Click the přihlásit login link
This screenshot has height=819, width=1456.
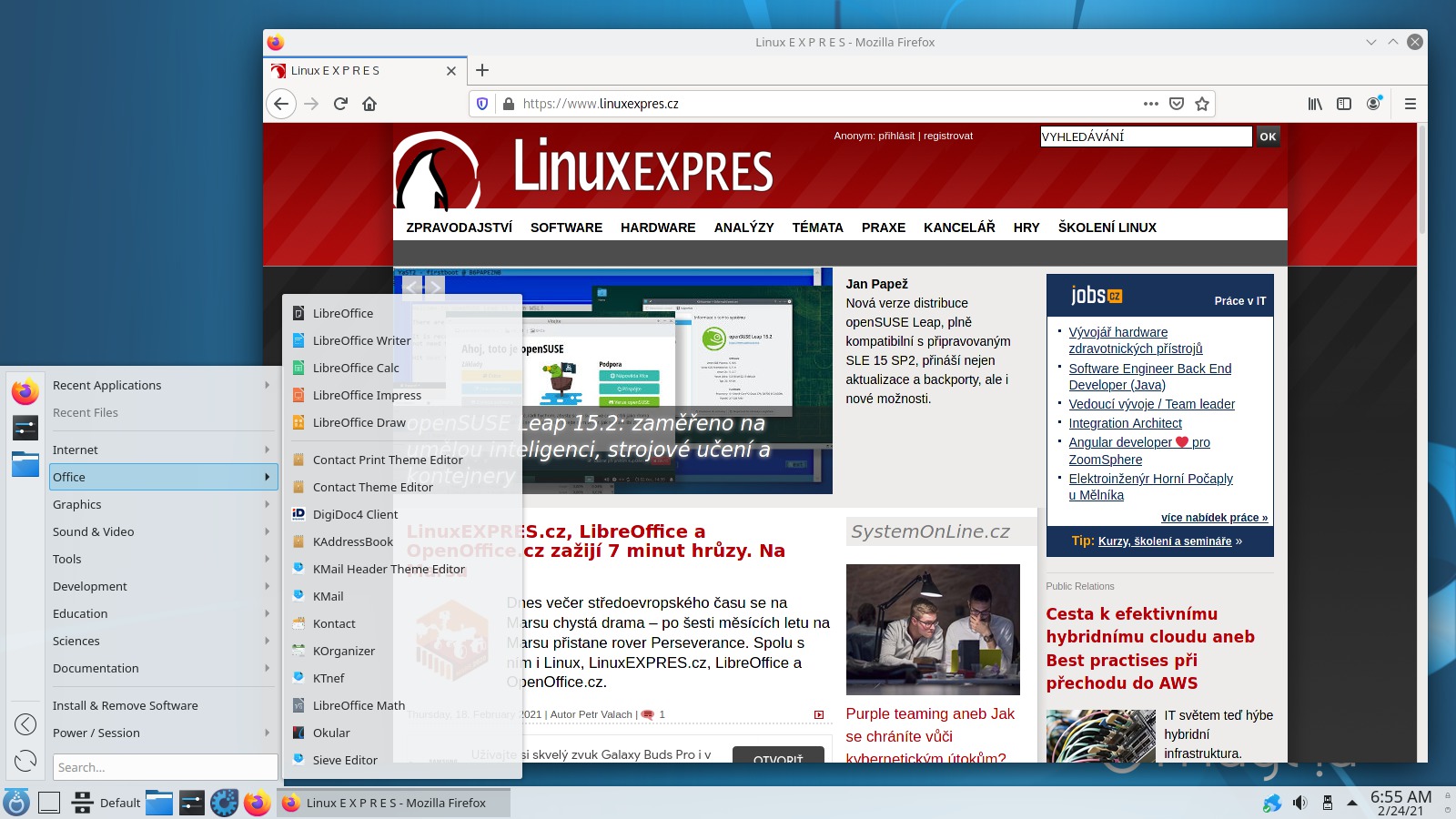[x=896, y=136]
